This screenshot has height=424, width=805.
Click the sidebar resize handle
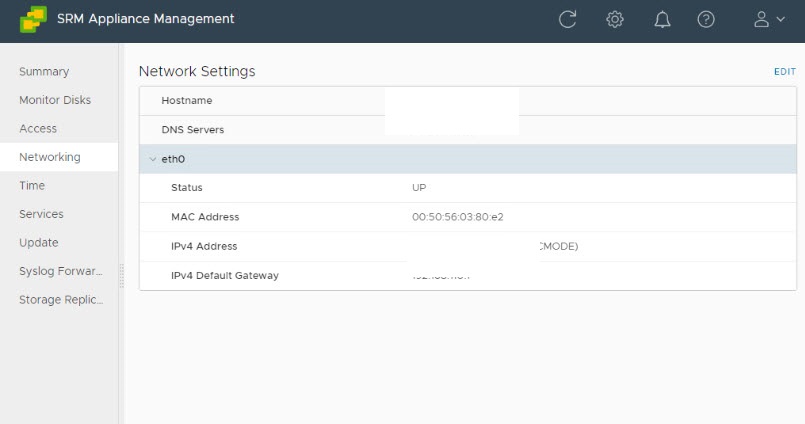point(121,275)
